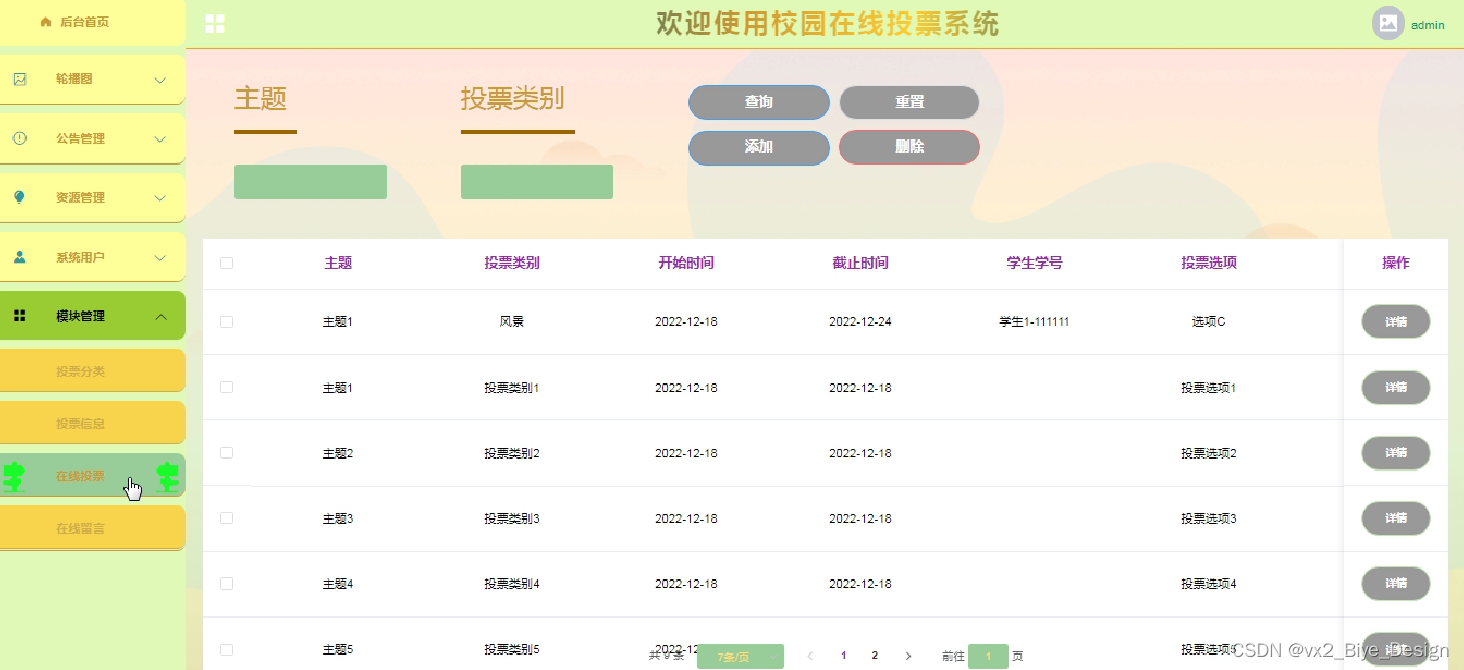
Task: Collapse the 模块管理 menu chevron
Action: point(160,316)
